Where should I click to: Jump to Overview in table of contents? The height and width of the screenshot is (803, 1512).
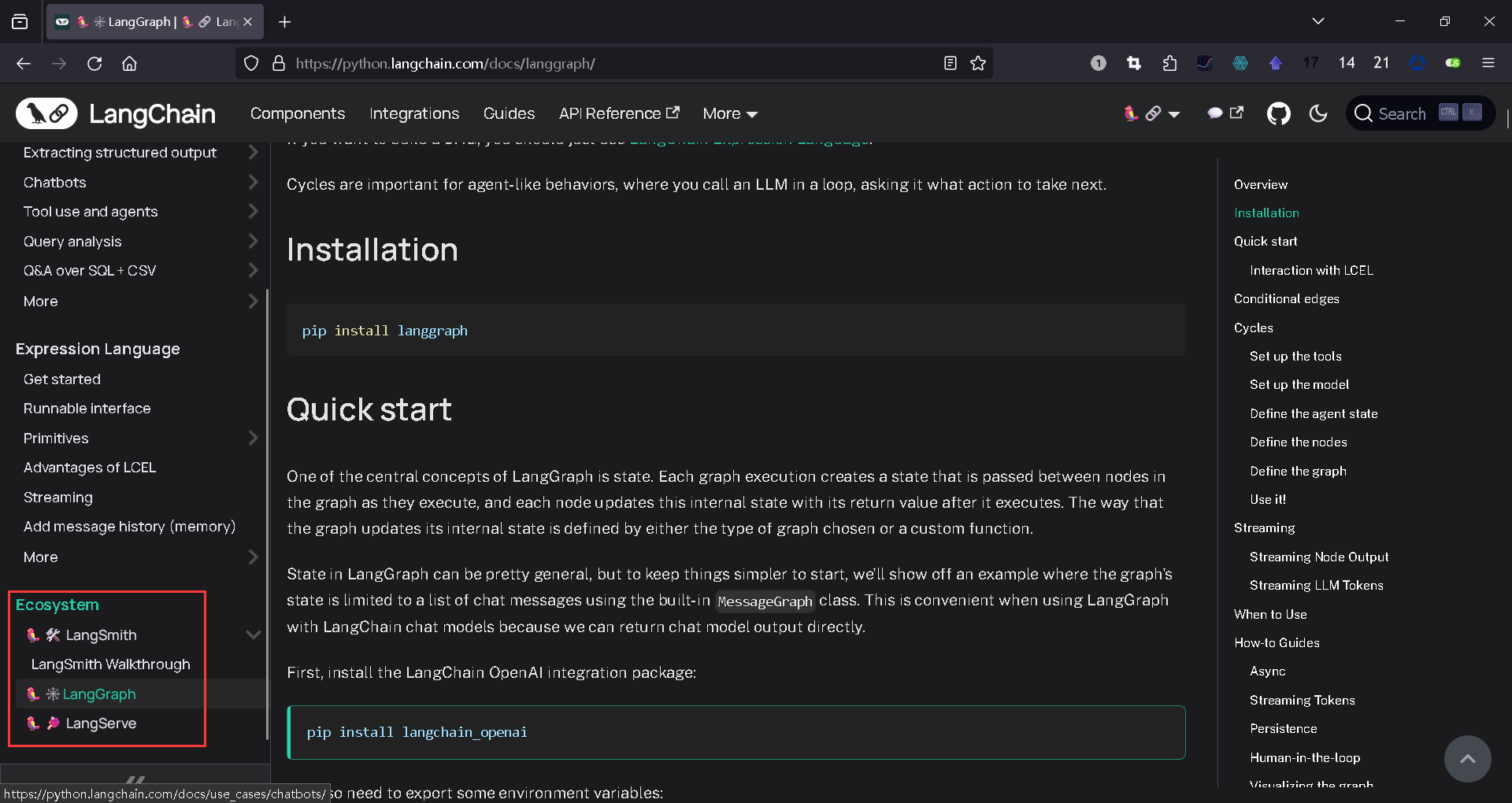(1261, 184)
